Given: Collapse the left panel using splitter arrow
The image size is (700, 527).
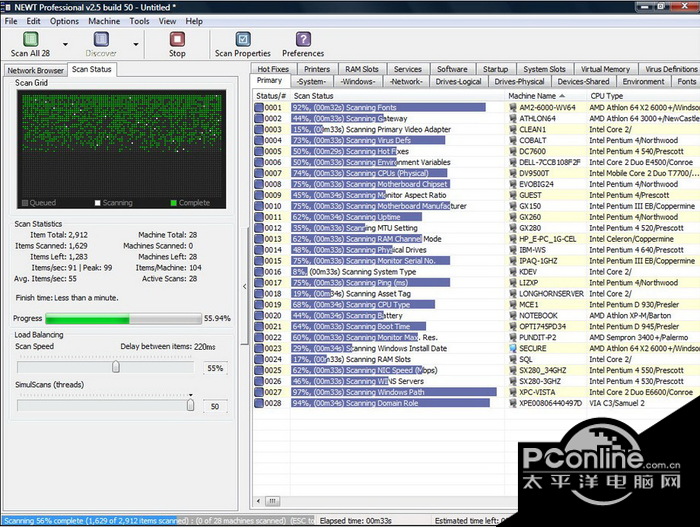Looking at the screenshot, I should 245,286.
